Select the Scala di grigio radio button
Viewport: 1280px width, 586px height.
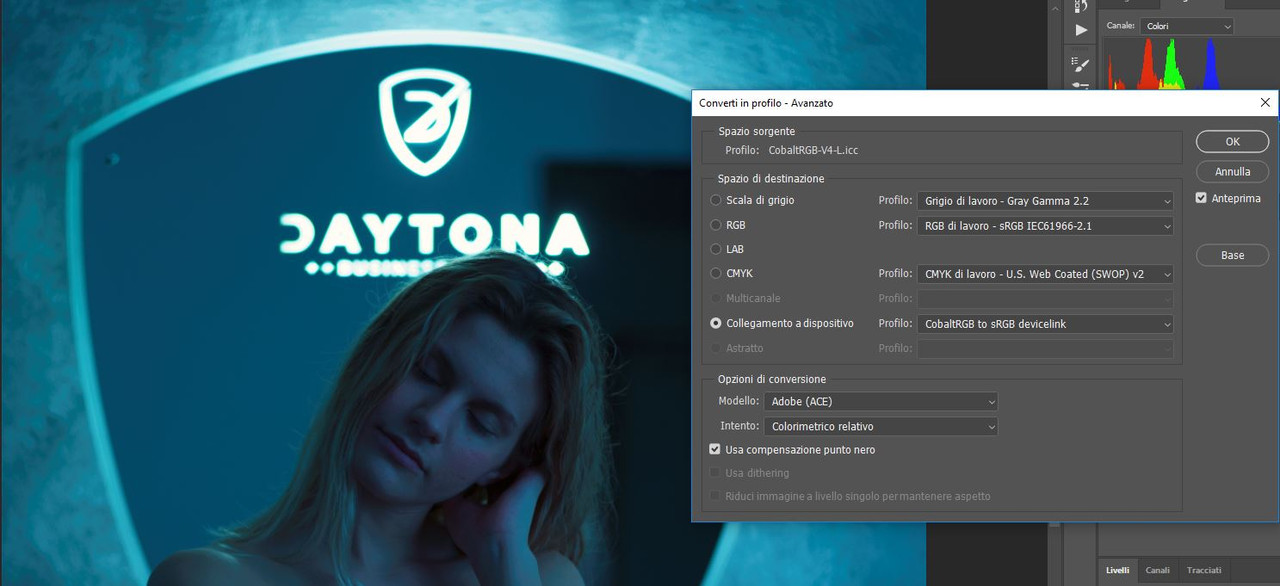point(716,200)
